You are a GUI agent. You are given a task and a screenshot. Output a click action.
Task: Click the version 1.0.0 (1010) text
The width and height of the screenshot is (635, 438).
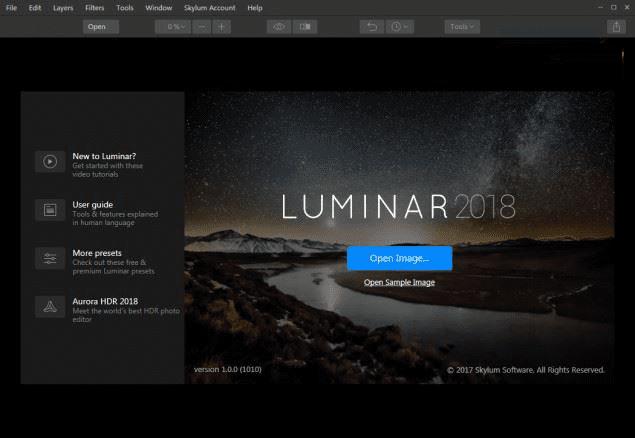coord(228,369)
